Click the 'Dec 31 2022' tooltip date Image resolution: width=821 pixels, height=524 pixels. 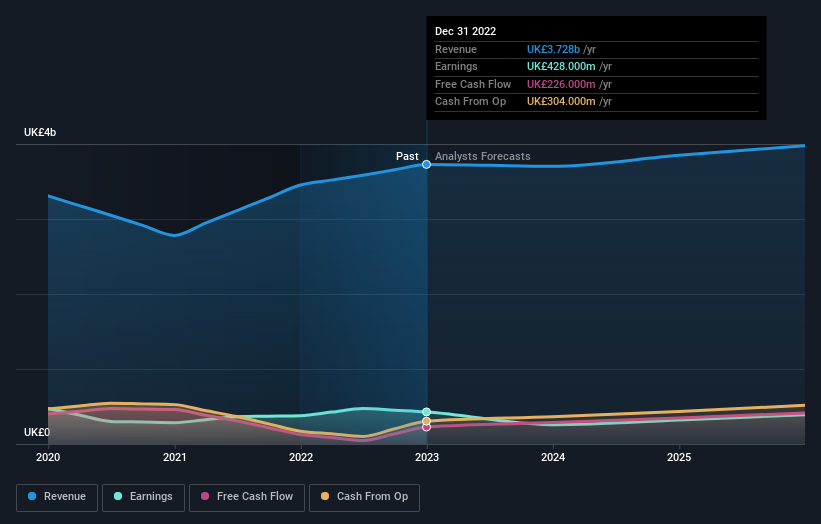coord(465,31)
